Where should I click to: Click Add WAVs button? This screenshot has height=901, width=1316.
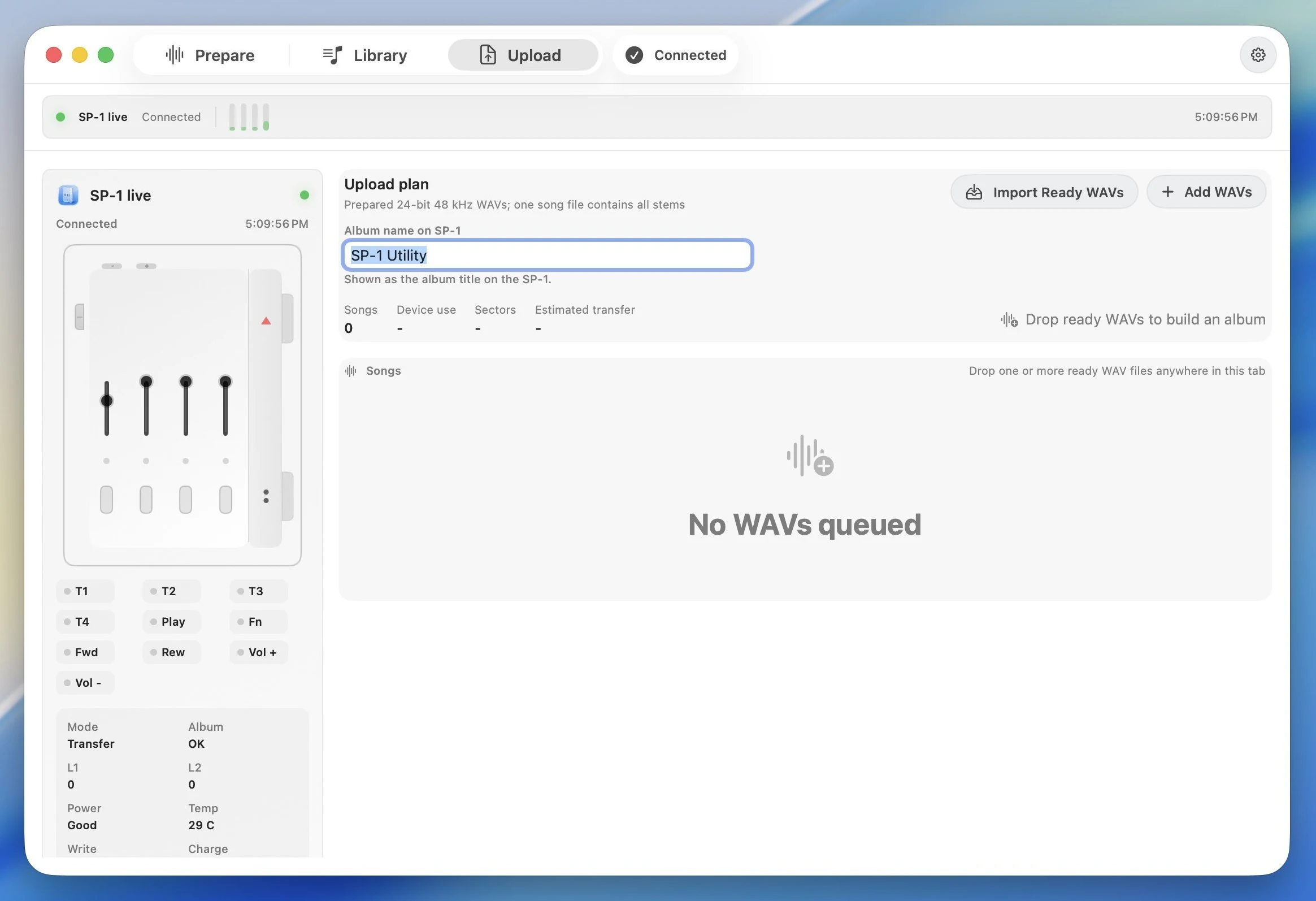tap(1206, 192)
